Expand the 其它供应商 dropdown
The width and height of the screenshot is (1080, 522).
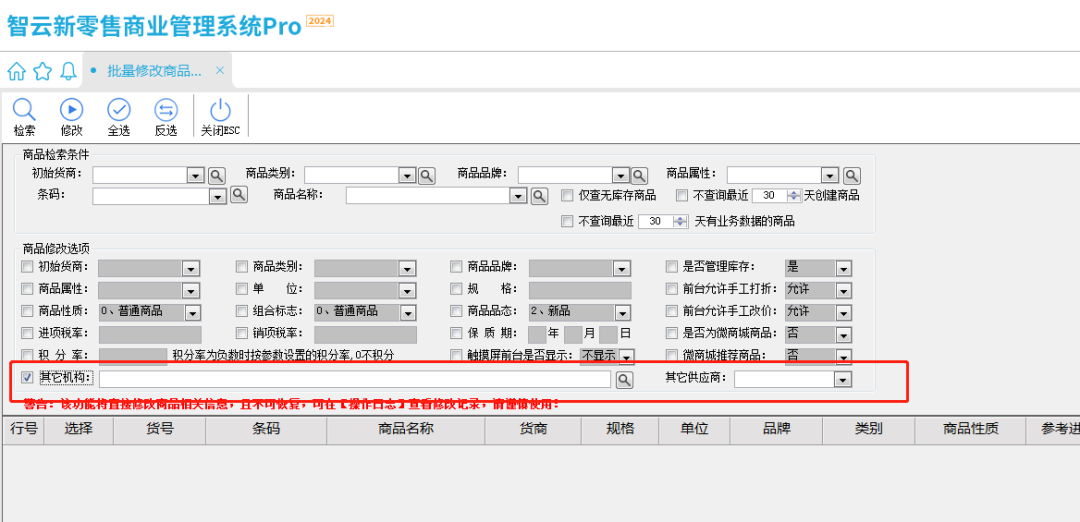(842, 380)
